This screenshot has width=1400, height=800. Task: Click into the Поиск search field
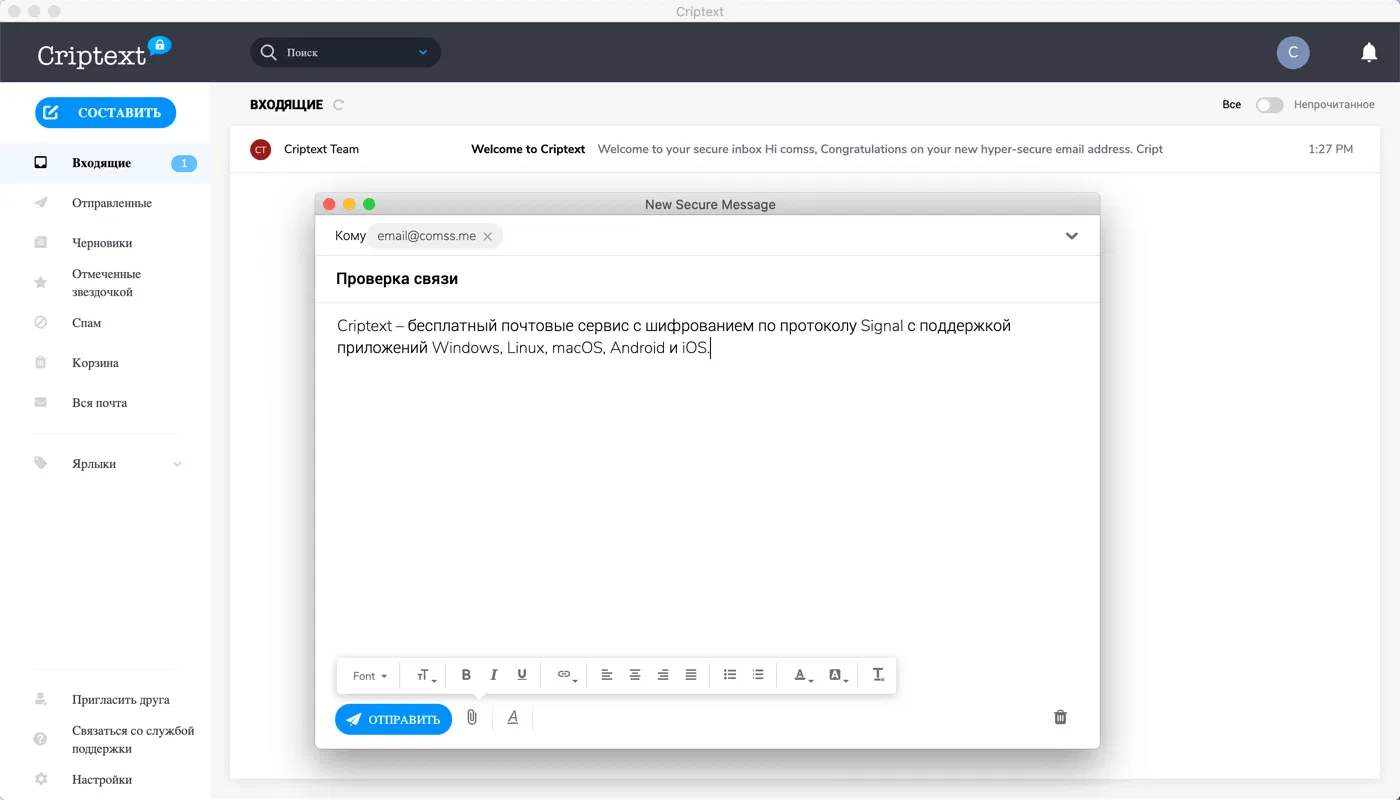pyautogui.click(x=345, y=52)
